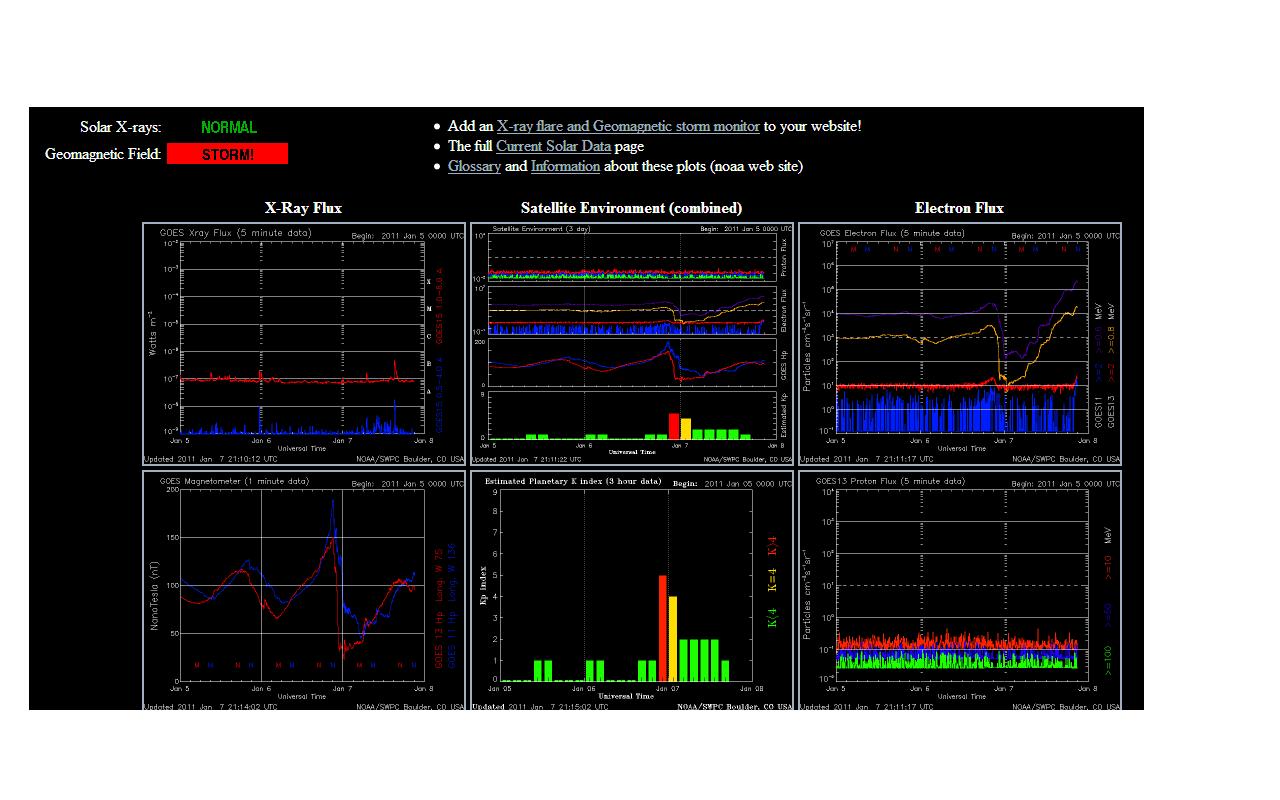Open the Information link about plots

click(565, 166)
